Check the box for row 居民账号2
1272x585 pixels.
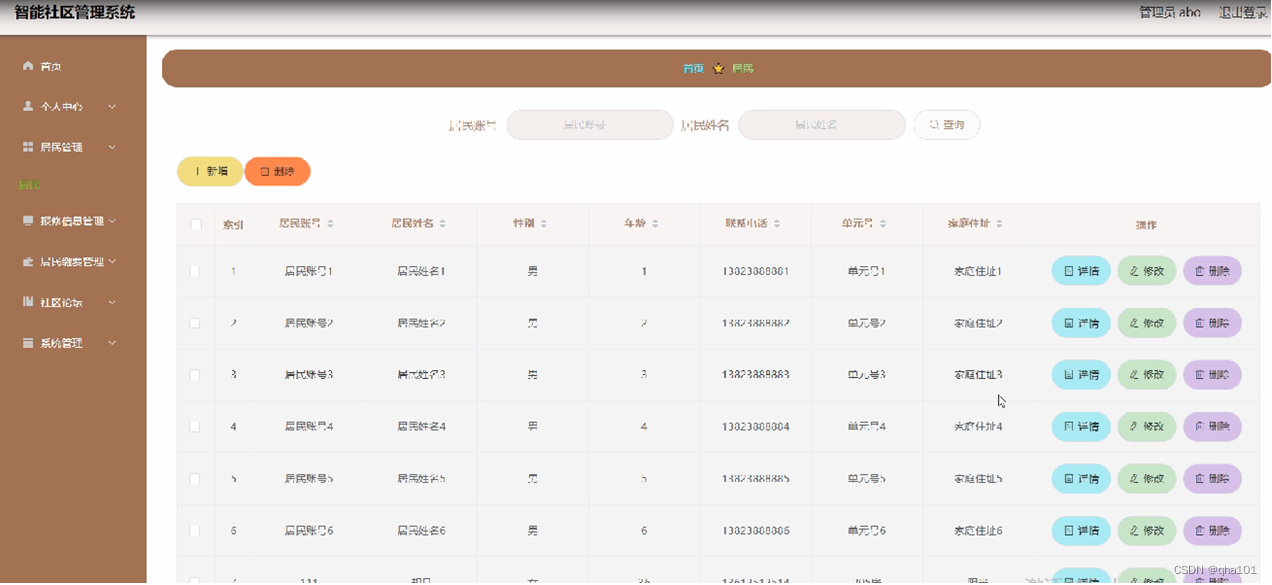(195, 323)
